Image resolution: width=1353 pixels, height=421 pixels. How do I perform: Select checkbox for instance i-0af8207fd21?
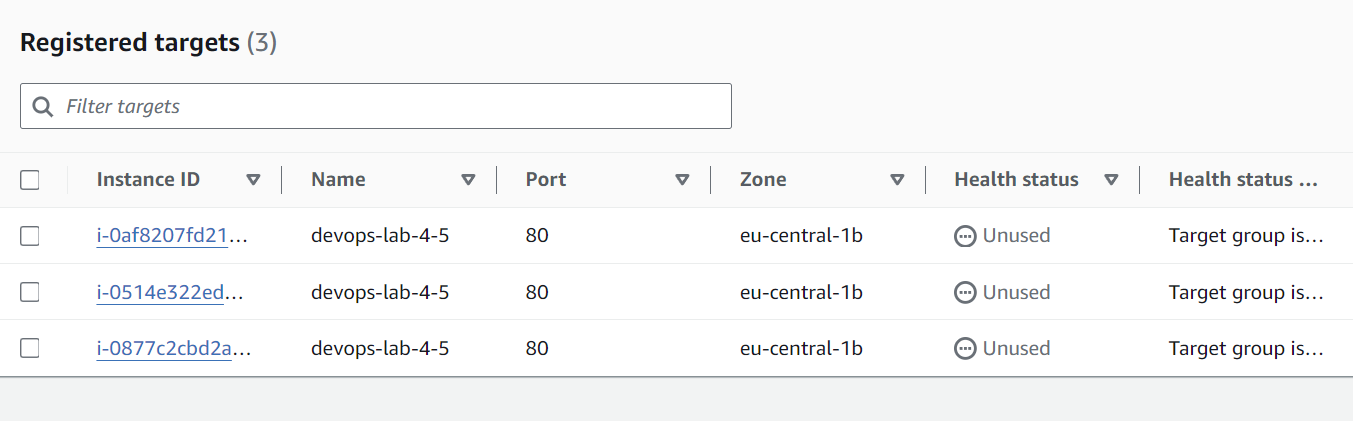30,236
